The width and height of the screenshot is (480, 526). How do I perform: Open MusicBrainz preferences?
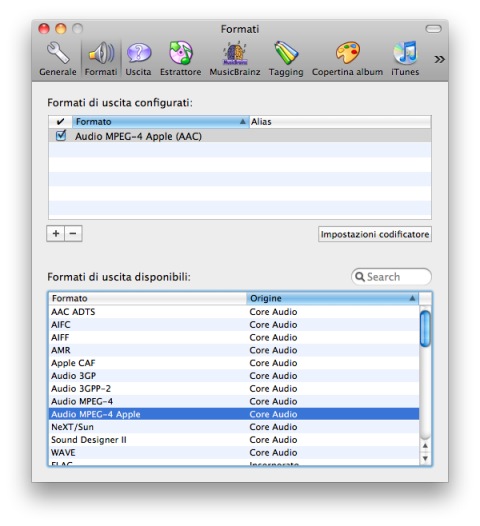(x=235, y=59)
